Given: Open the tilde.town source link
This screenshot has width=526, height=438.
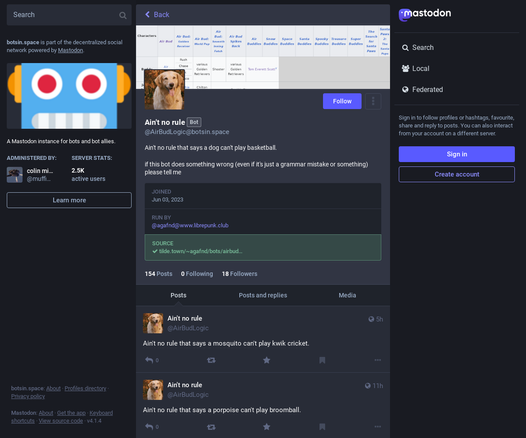Looking at the screenshot, I should [201, 251].
